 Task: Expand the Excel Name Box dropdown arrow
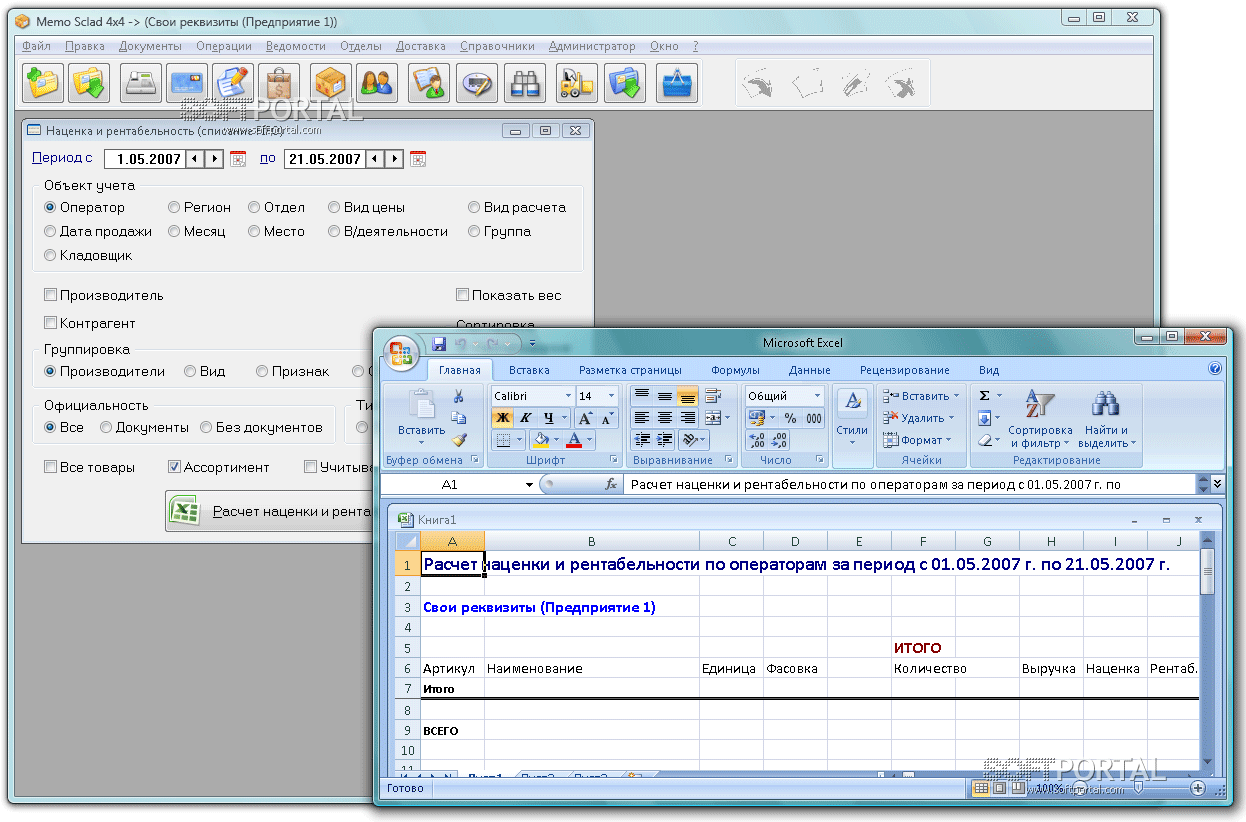[x=530, y=484]
